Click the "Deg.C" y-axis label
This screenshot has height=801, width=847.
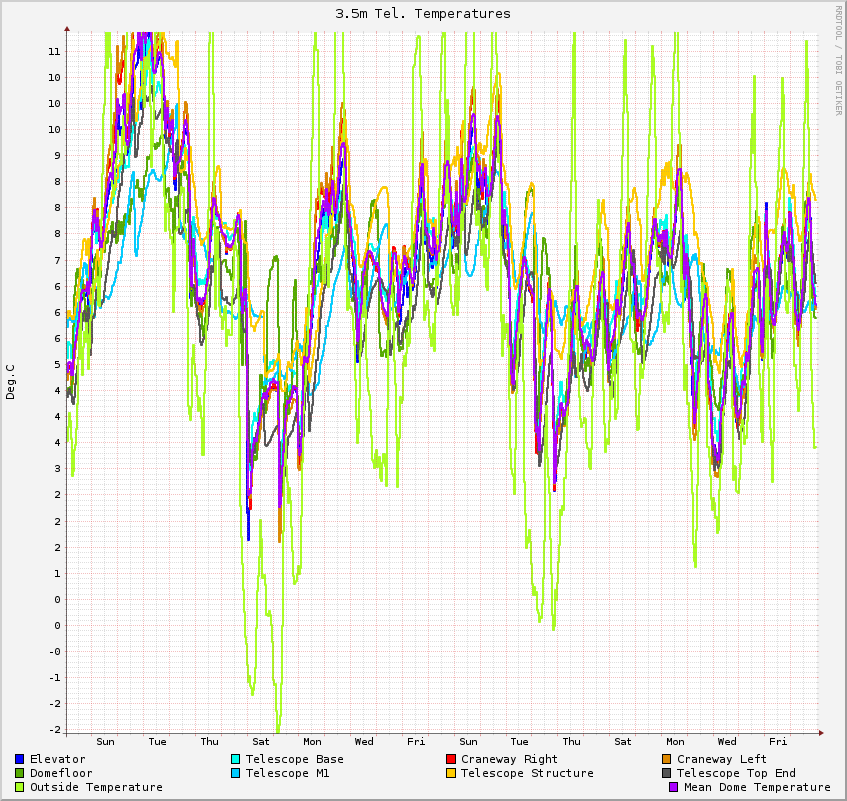11,382
